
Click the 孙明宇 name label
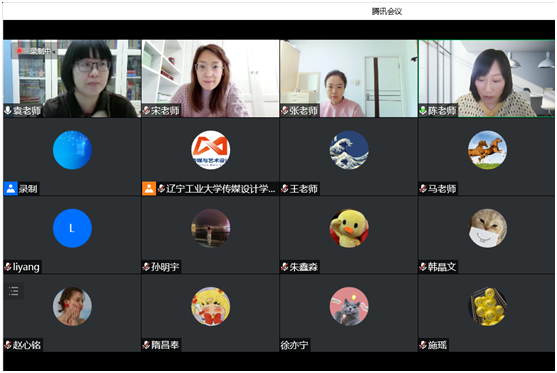coord(166,267)
